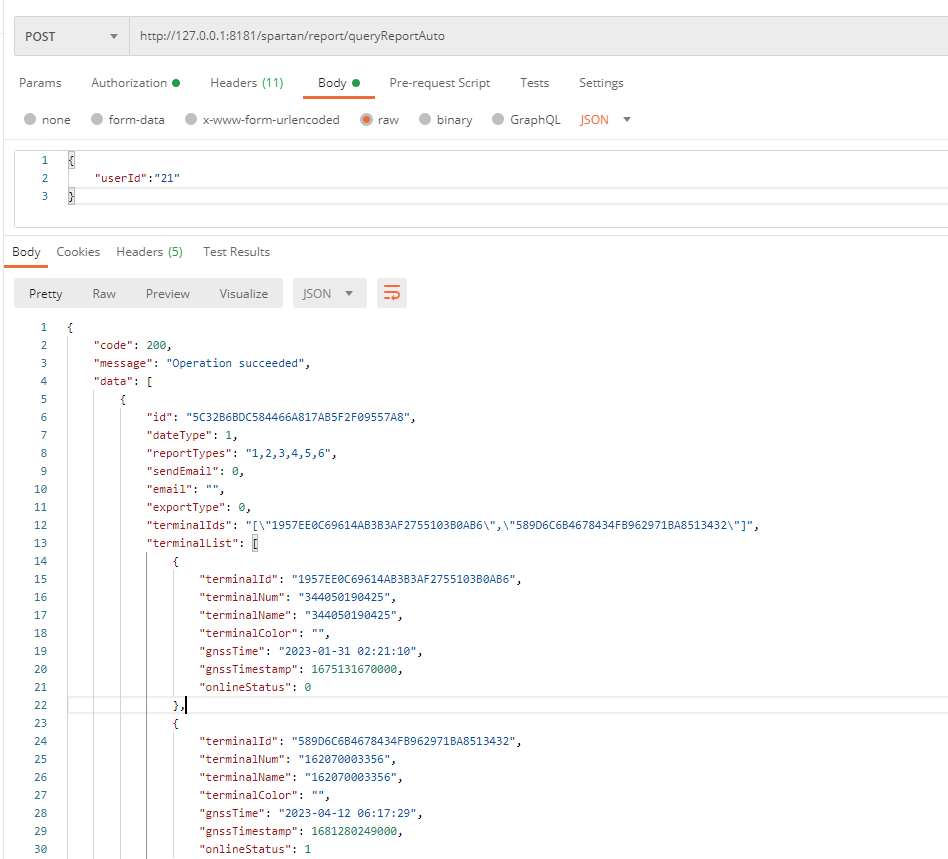Screen dimensions: 948x859
Task: Switch to the Params tab
Action: [x=40, y=83]
